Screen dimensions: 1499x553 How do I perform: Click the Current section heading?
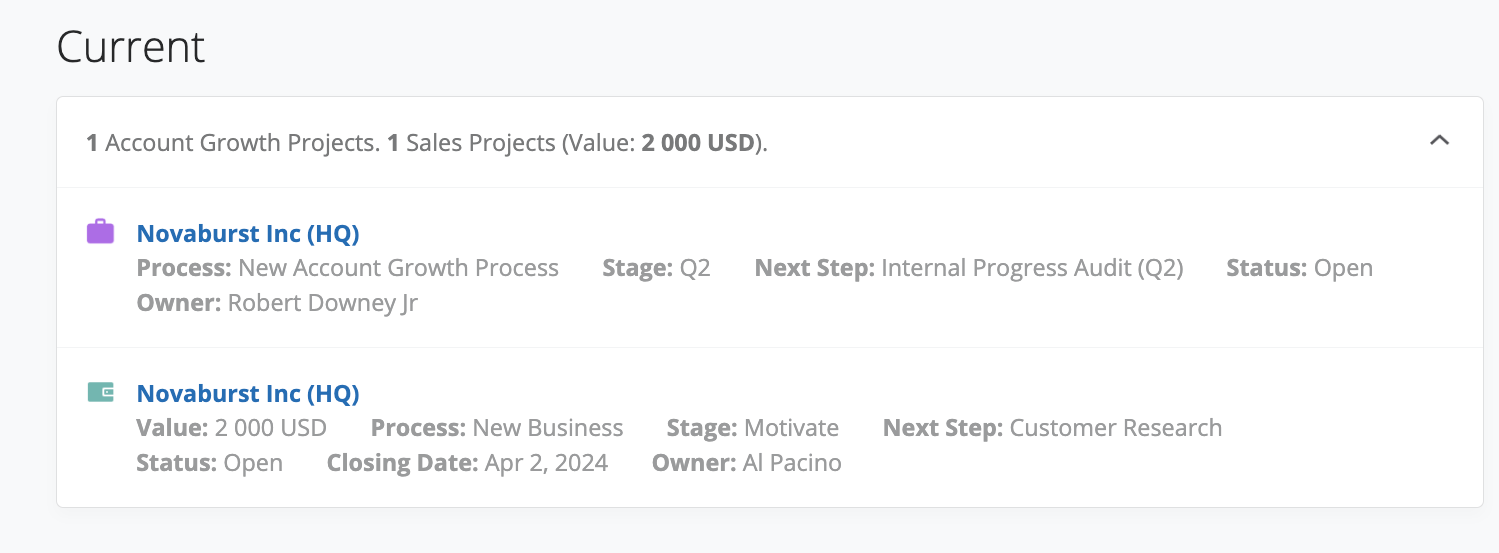point(131,47)
